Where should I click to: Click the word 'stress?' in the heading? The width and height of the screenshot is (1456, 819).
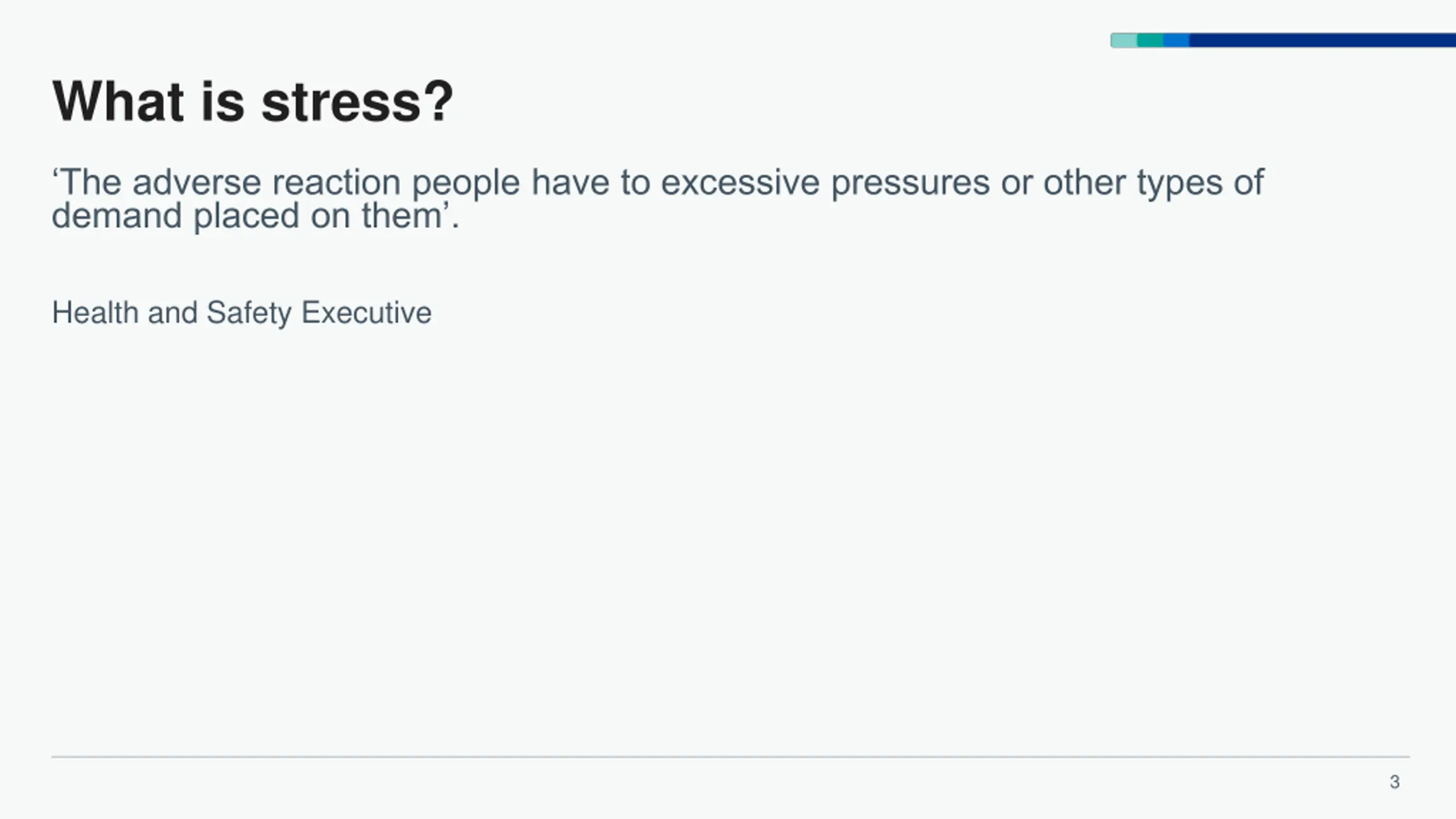tap(357, 102)
